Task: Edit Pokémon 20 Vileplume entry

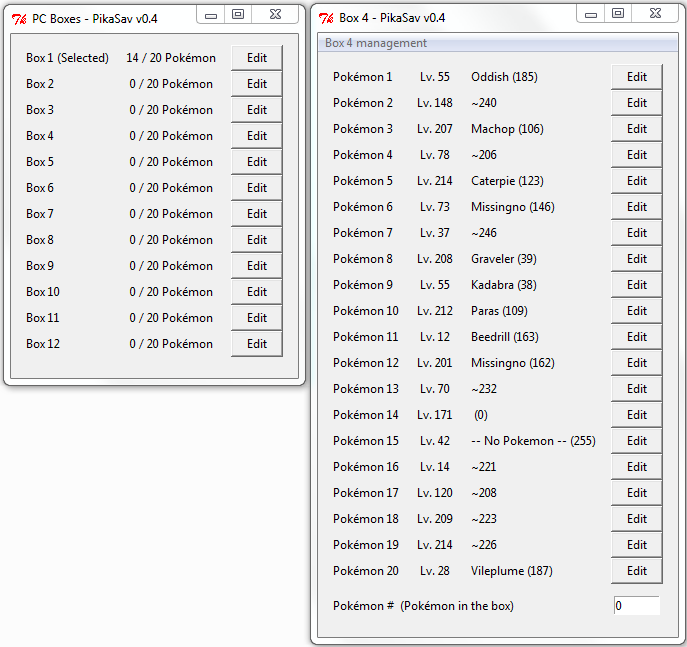Action: 637,571
